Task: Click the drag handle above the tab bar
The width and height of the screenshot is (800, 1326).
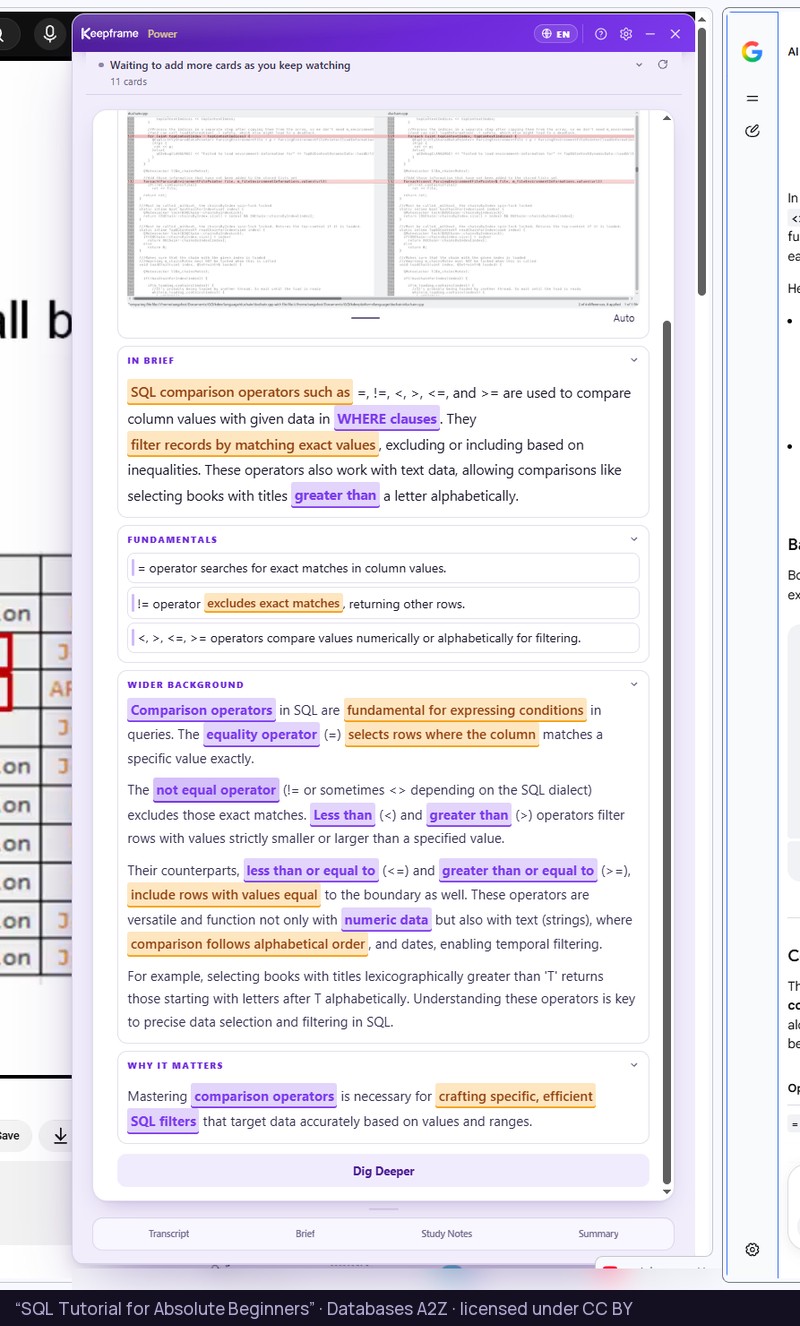Action: [x=383, y=1209]
